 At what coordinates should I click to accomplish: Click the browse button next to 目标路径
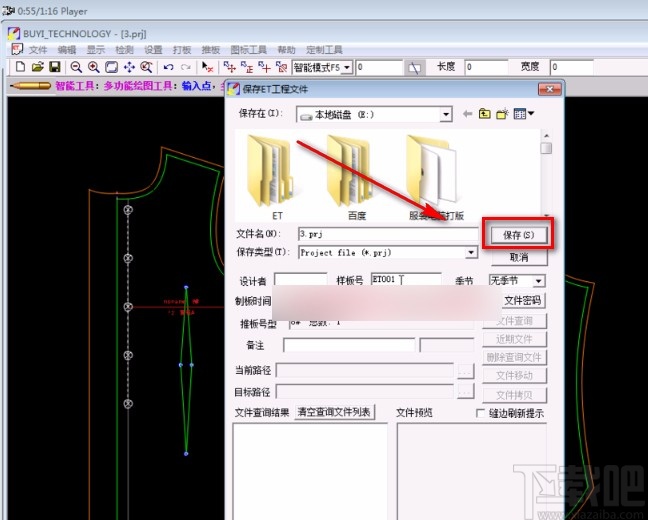pos(465,391)
